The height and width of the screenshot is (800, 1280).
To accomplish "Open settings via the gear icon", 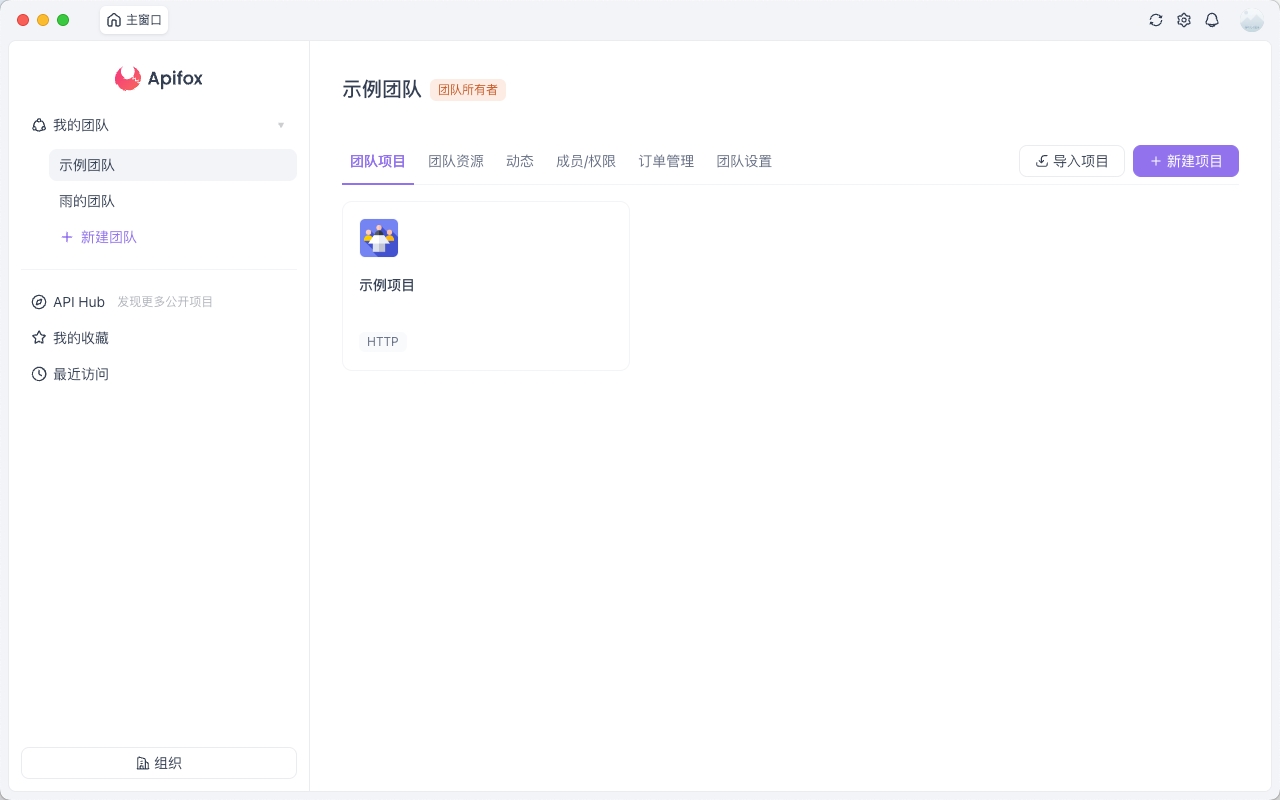I will 1184,20.
